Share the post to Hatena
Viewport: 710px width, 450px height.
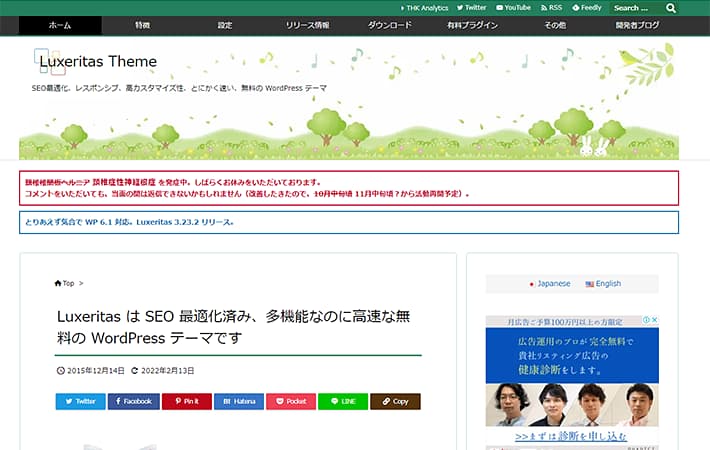[239, 401]
